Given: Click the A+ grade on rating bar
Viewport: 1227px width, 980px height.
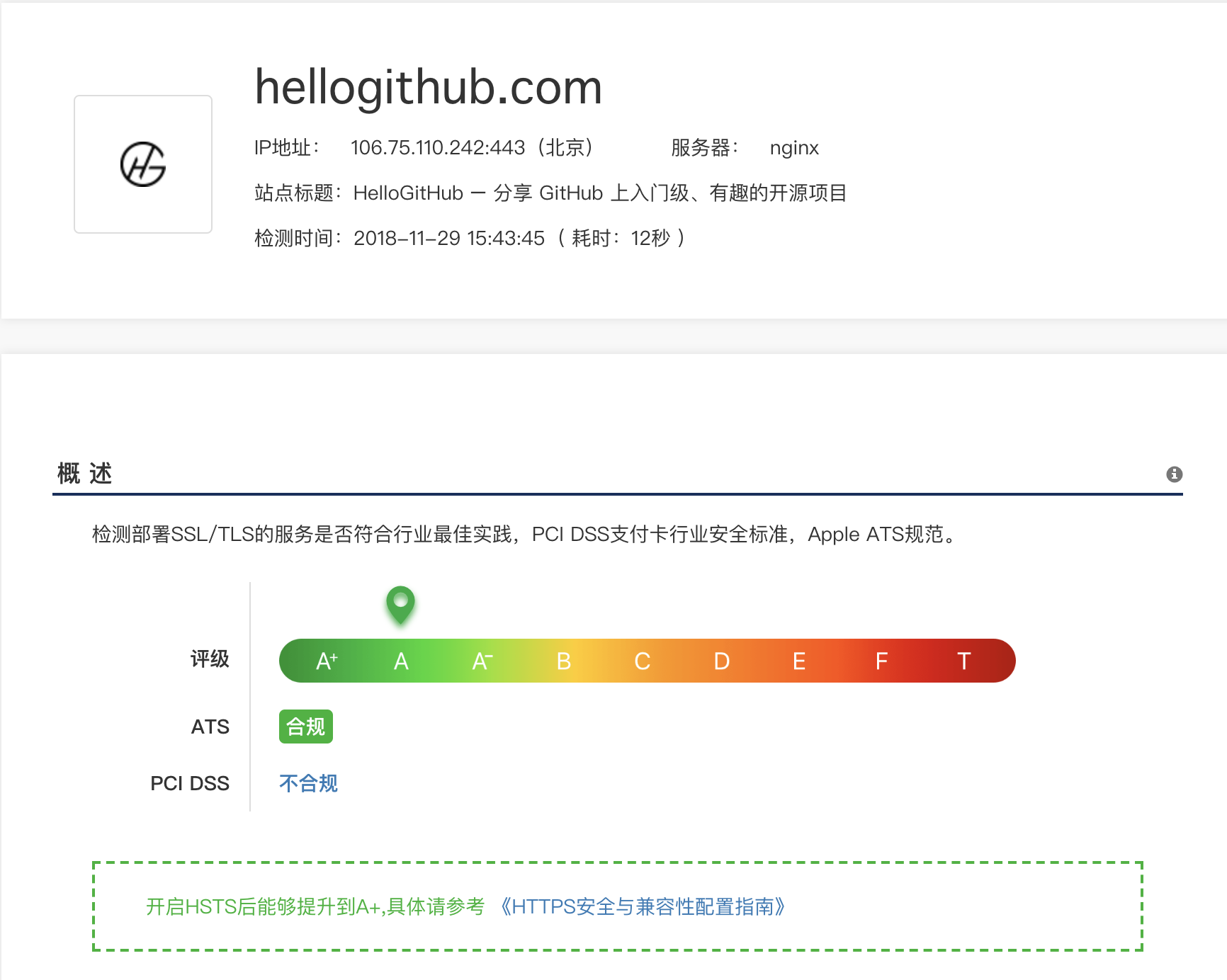Looking at the screenshot, I should [327, 661].
